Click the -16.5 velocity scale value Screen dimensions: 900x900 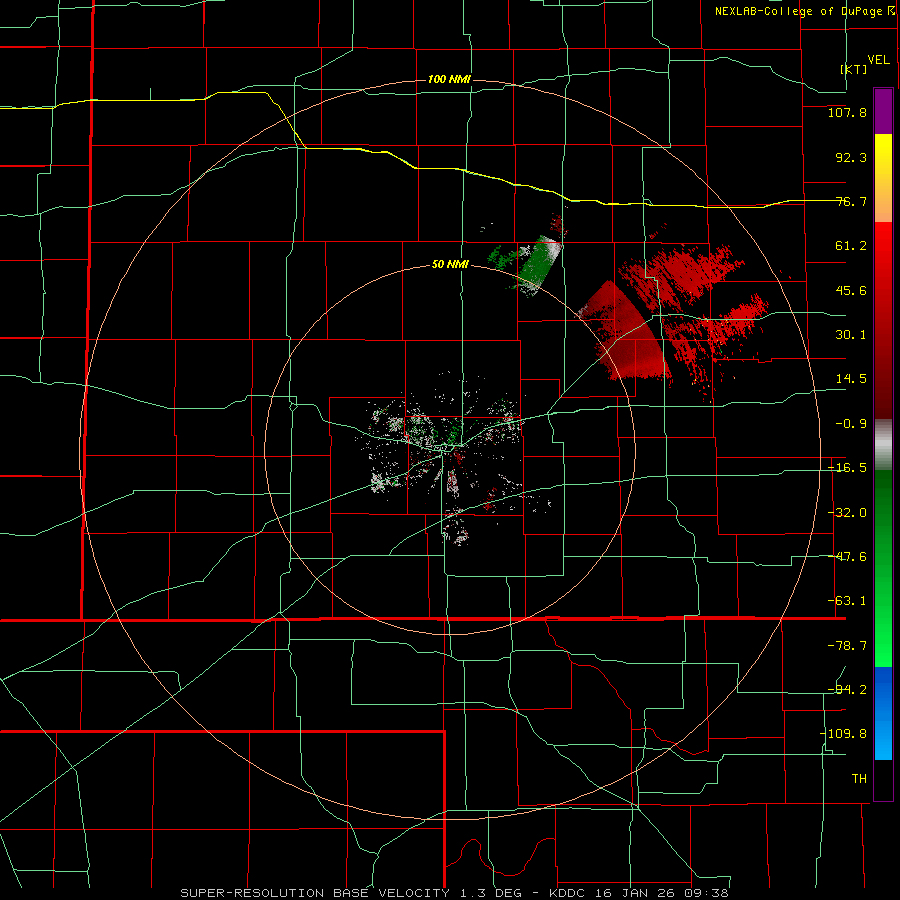pos(847,468)
